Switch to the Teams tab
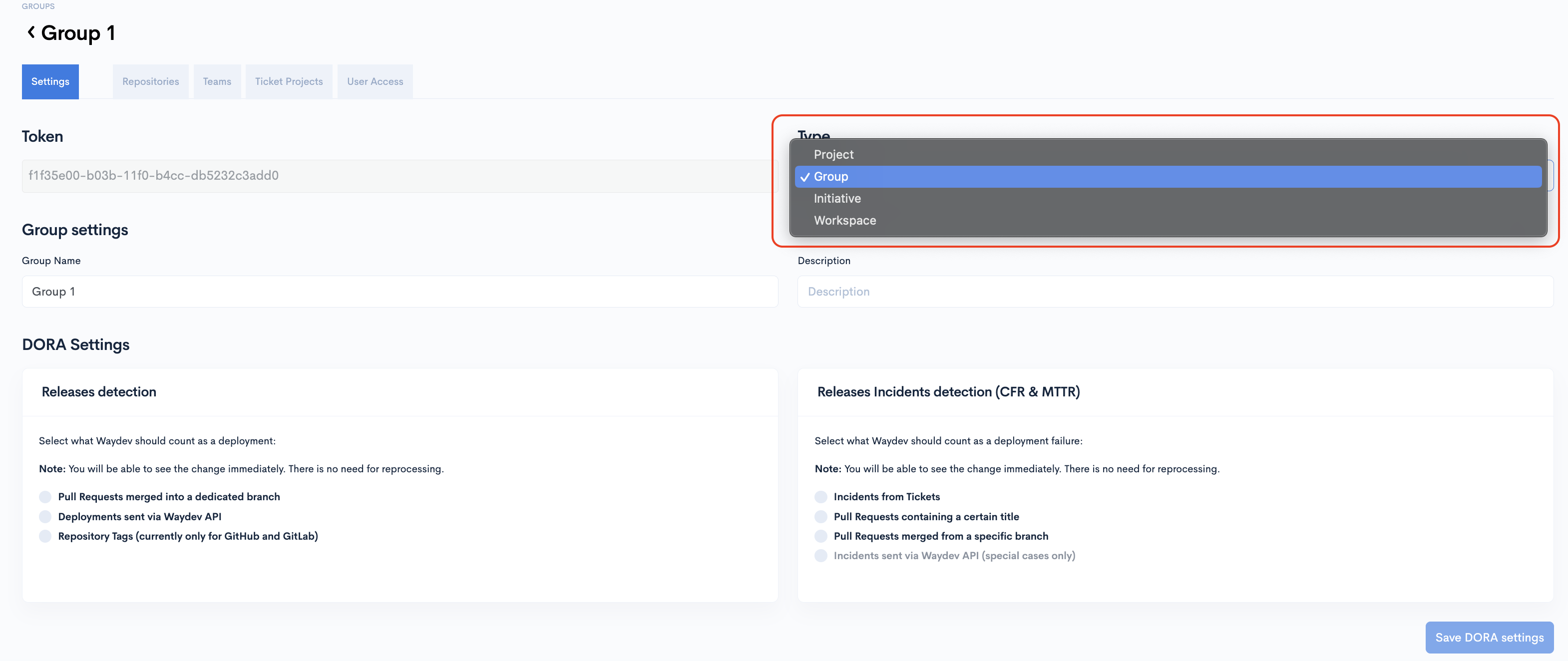Screen dimensions: 1568x661 (217, 81)
